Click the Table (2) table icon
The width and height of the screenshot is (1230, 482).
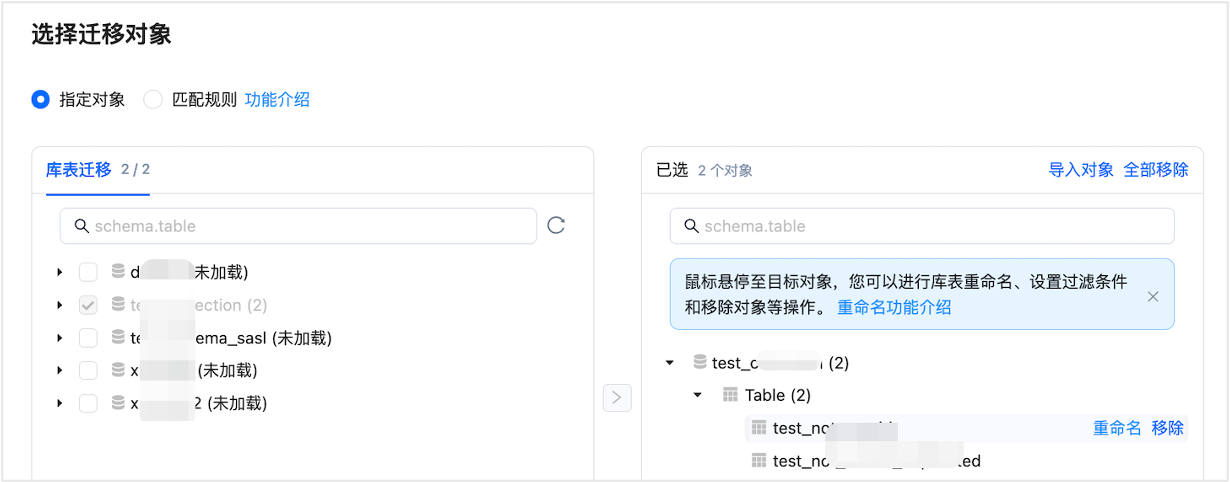(x=730, y=396)
